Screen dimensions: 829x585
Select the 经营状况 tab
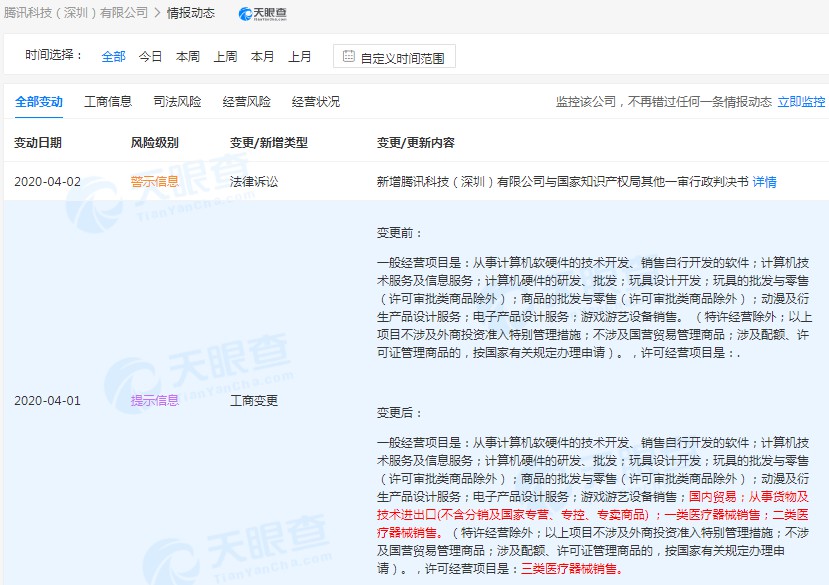tap(316, 102)
